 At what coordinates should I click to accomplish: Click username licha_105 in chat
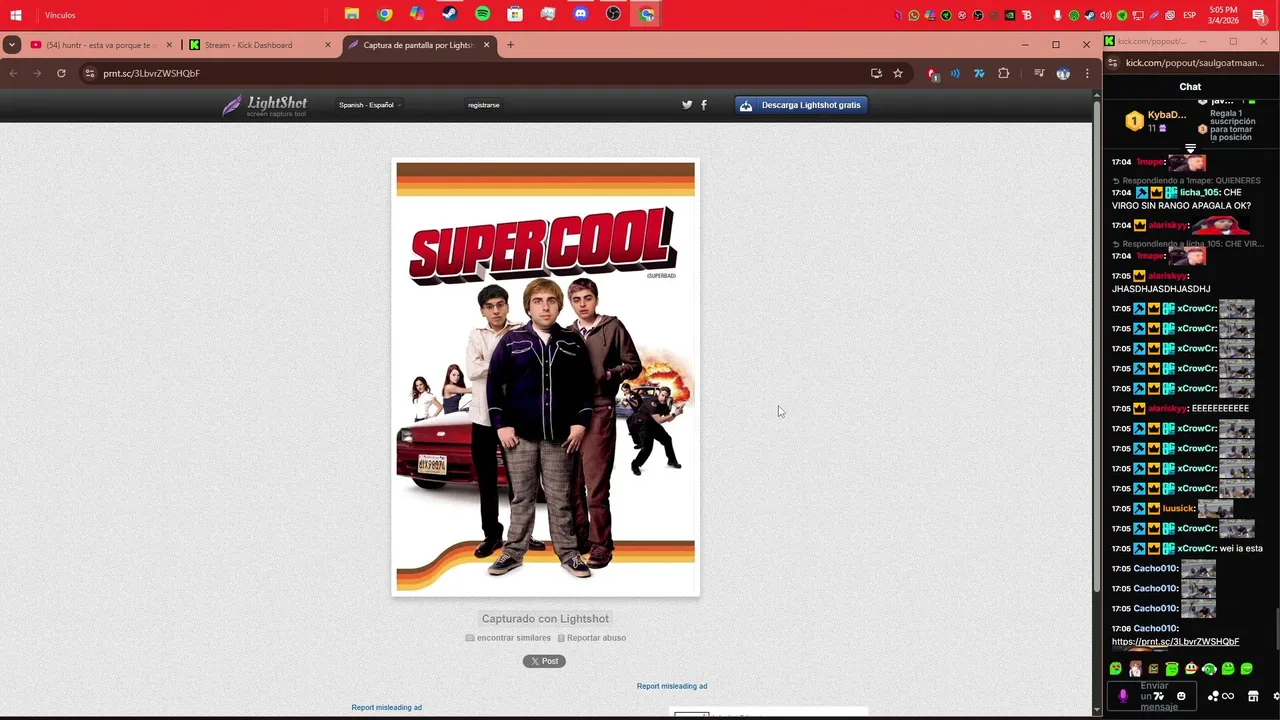coord(1199,193)
